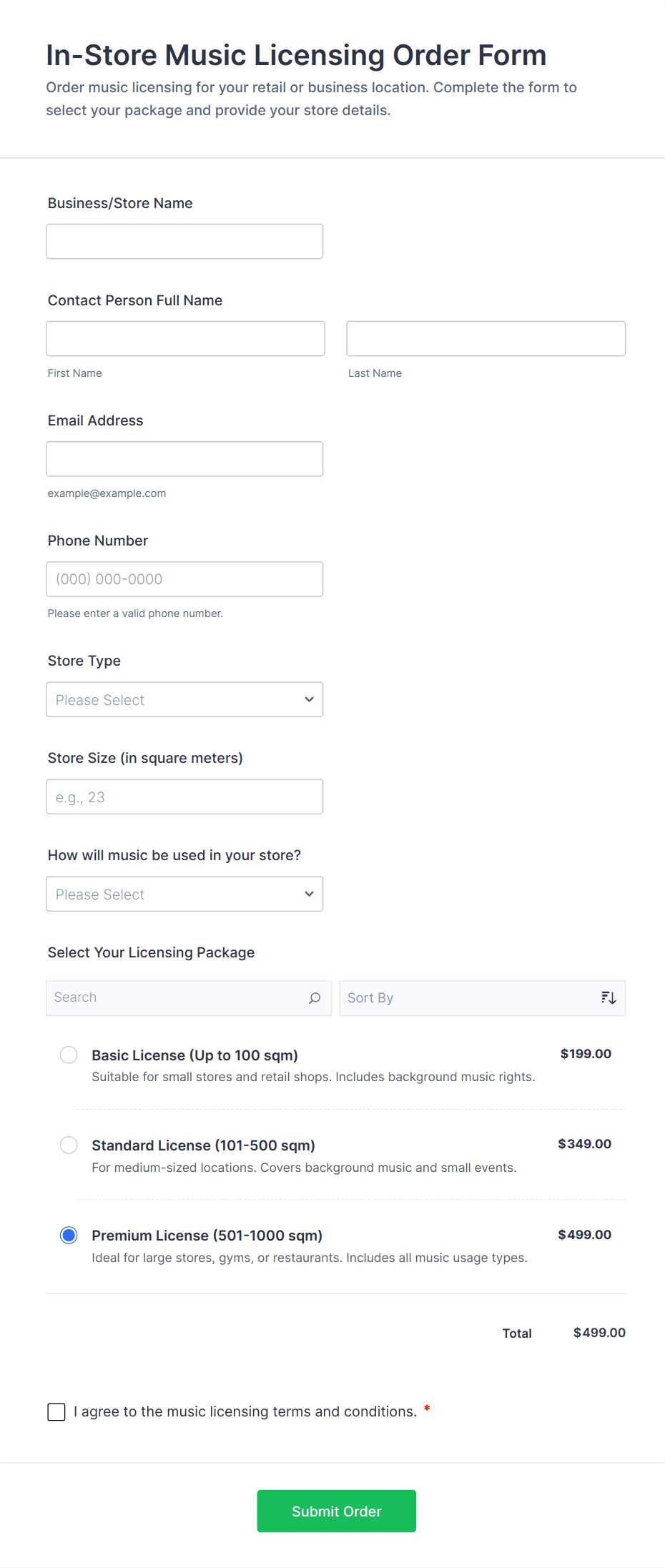Check the terms and conditions agreement box
Image resolution: width=665 pixels, height=1568 pixels.
point(56,1411)
